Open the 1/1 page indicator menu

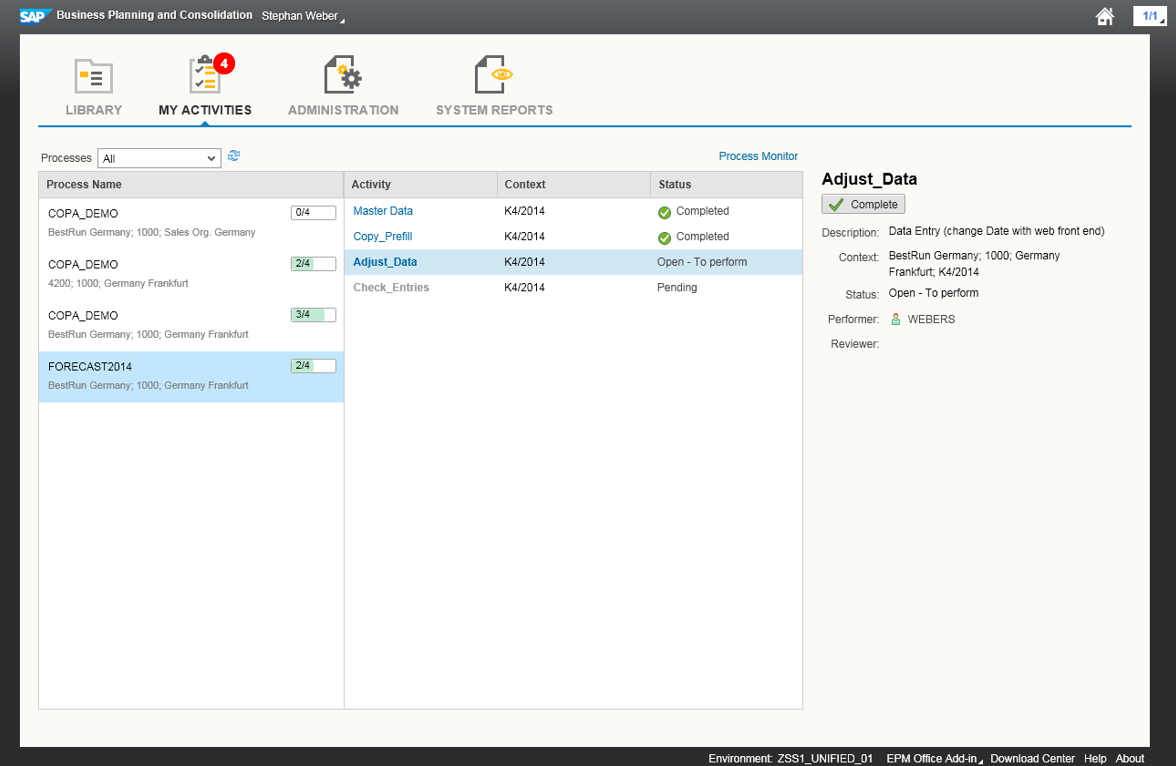(x=1150, y=16)
